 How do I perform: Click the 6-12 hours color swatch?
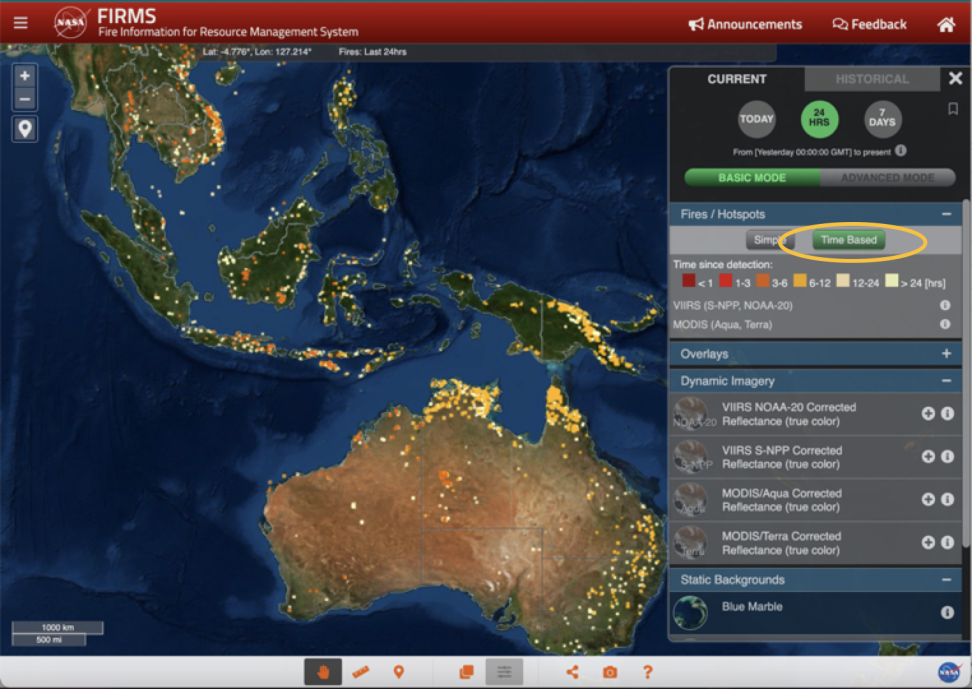pyautogui.click(x=800, y=281)
